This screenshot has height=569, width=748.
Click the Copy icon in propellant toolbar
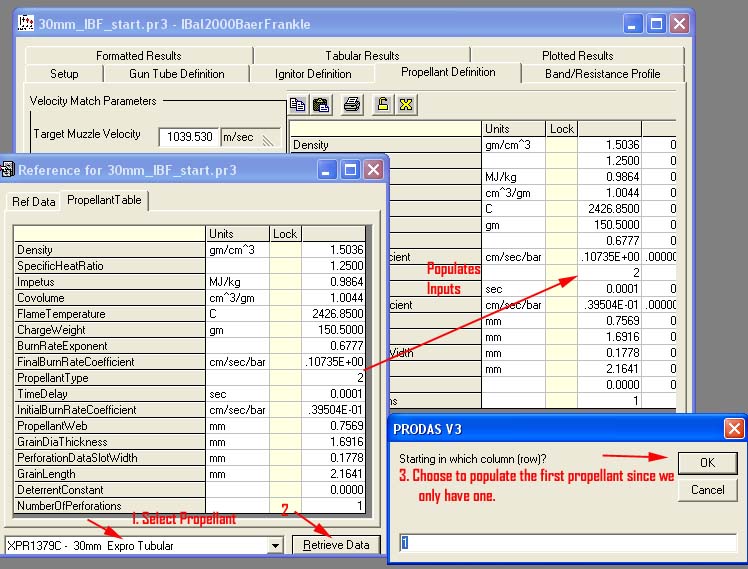[298, 104]
